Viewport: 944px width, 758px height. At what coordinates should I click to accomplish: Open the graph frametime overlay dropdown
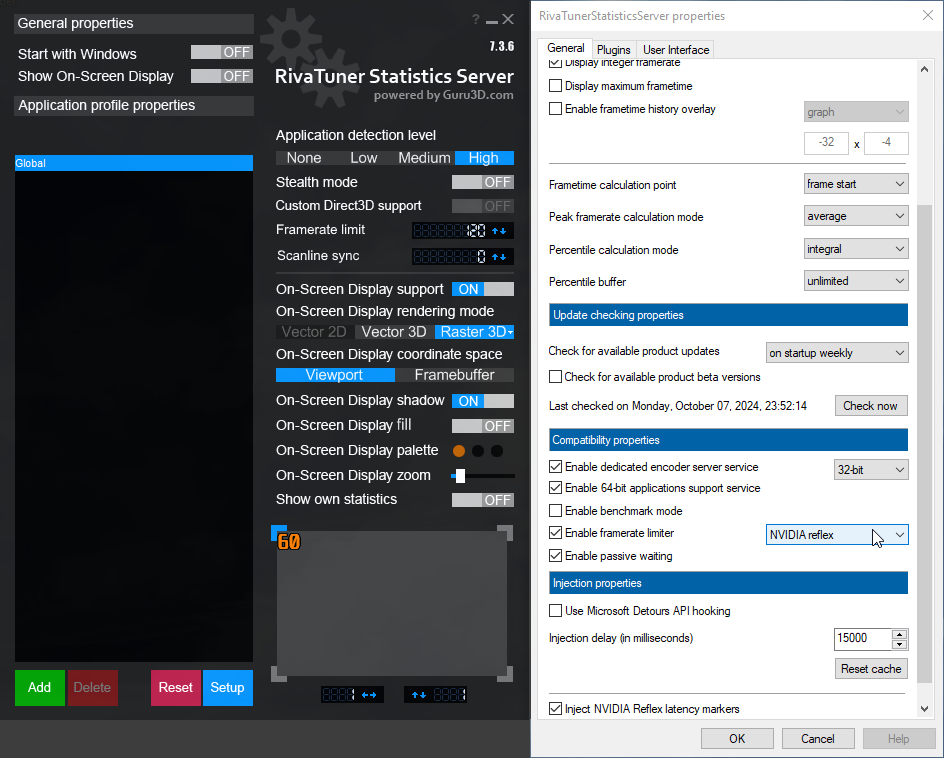856,112
